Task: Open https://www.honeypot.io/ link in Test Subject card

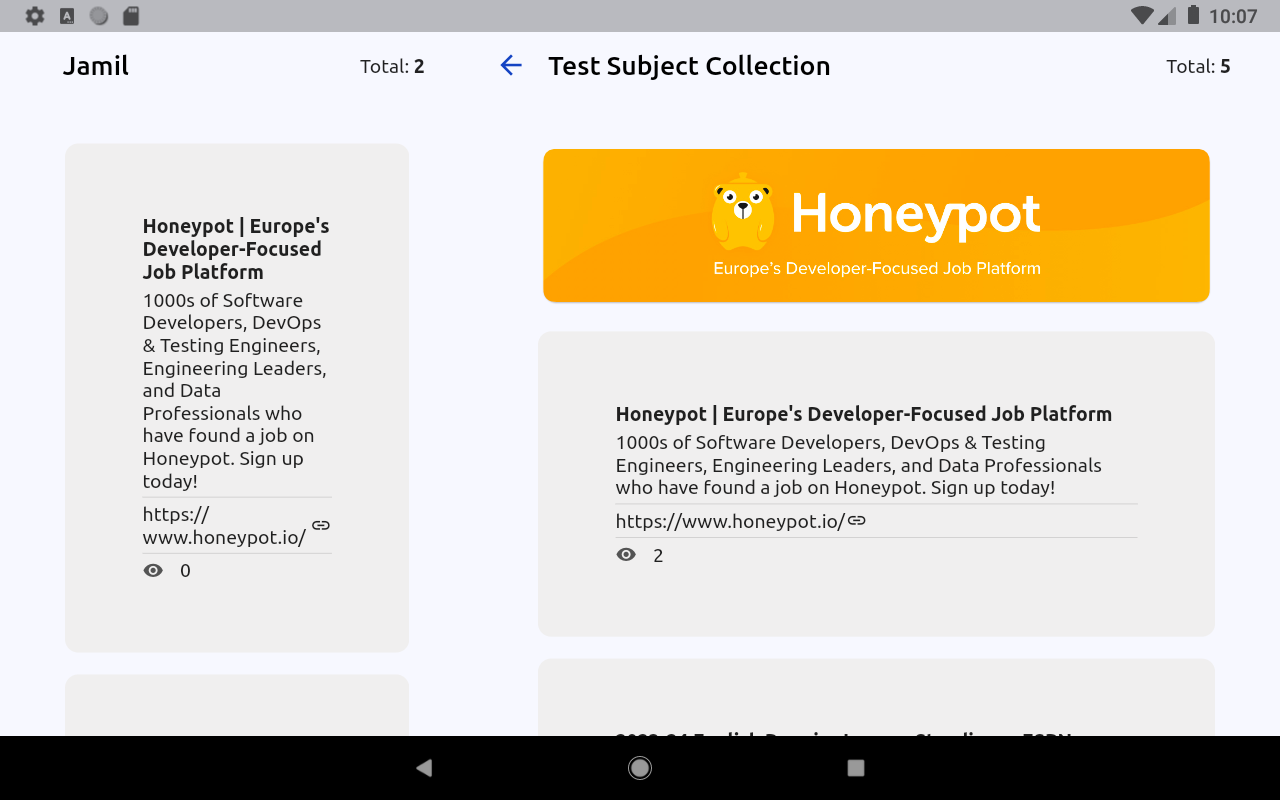Action: click(x=730, y=521)
